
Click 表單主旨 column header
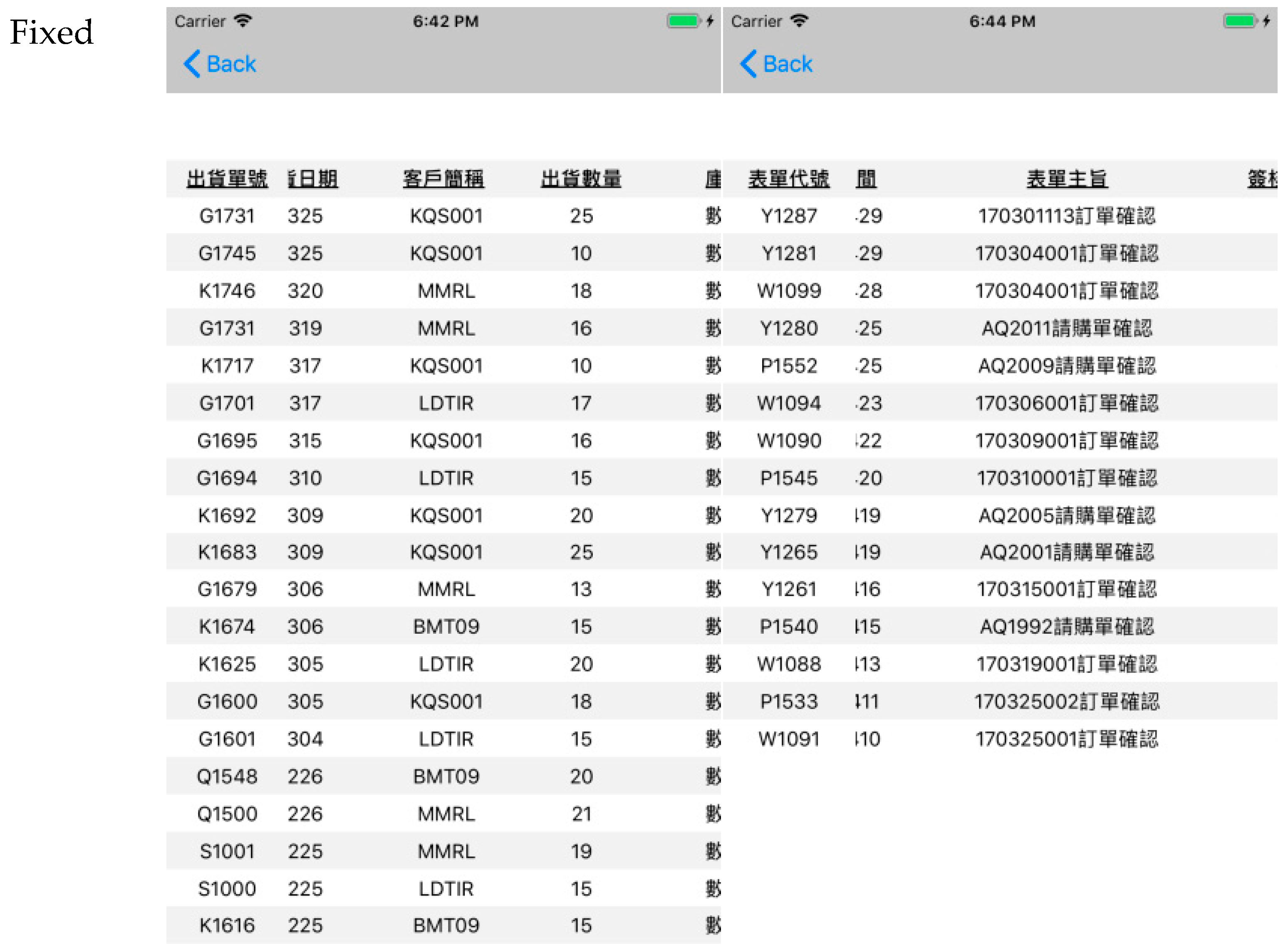click(x=1067, y=179)
